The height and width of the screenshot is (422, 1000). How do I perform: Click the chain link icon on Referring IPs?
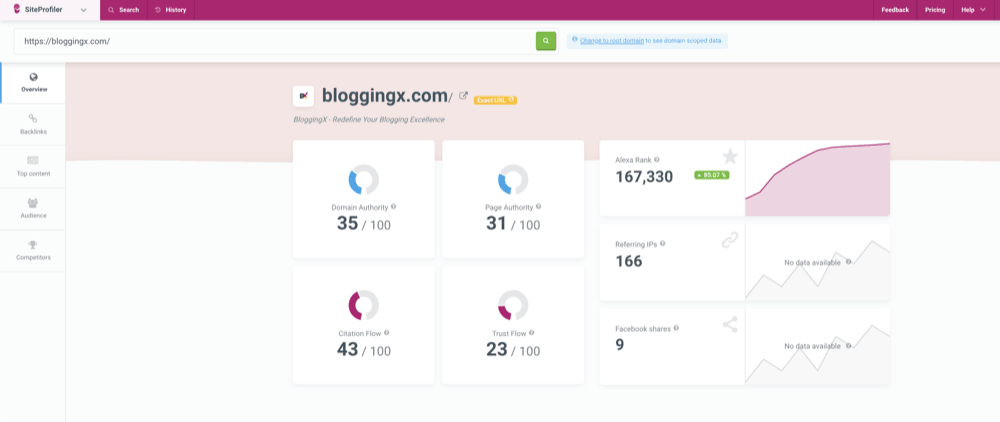(730, 240)
